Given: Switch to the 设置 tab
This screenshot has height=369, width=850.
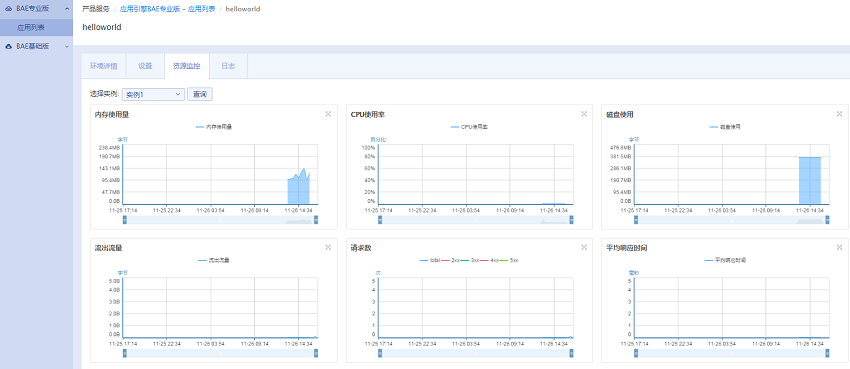Looking at the screenshot, I should tap(145, 66).
